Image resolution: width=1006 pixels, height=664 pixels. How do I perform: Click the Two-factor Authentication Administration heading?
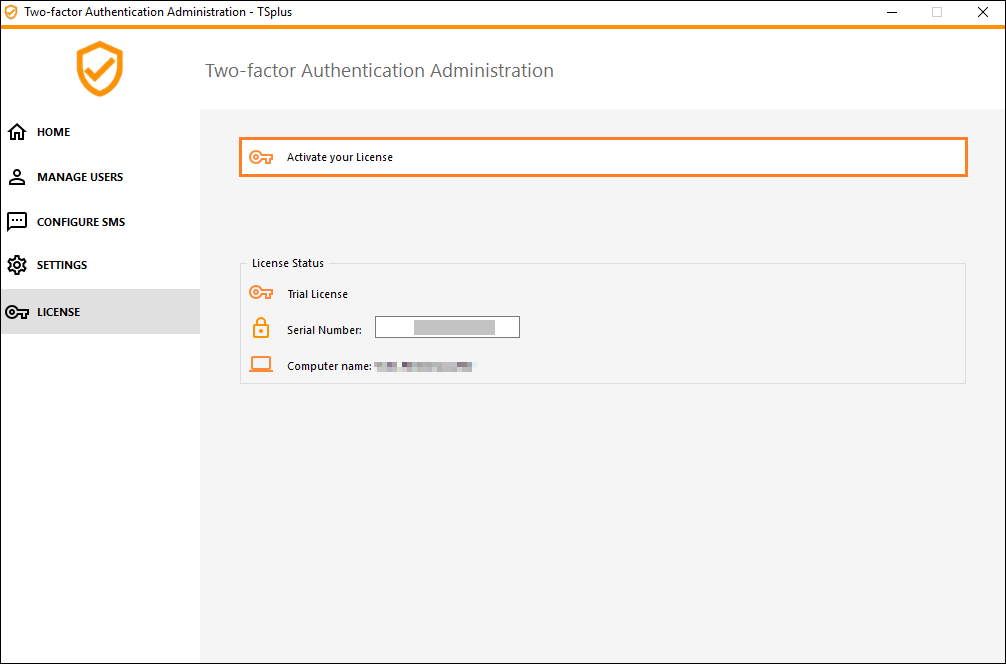tap(379, 70)
